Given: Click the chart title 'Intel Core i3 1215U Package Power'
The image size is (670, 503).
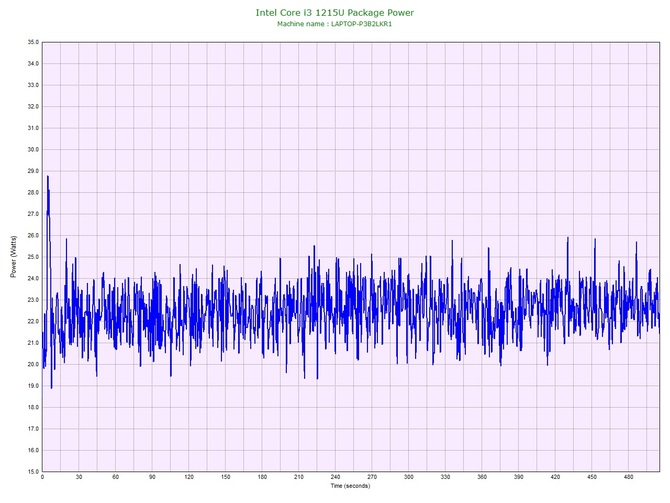Looking at the screenshot, I should coord(334,12).
